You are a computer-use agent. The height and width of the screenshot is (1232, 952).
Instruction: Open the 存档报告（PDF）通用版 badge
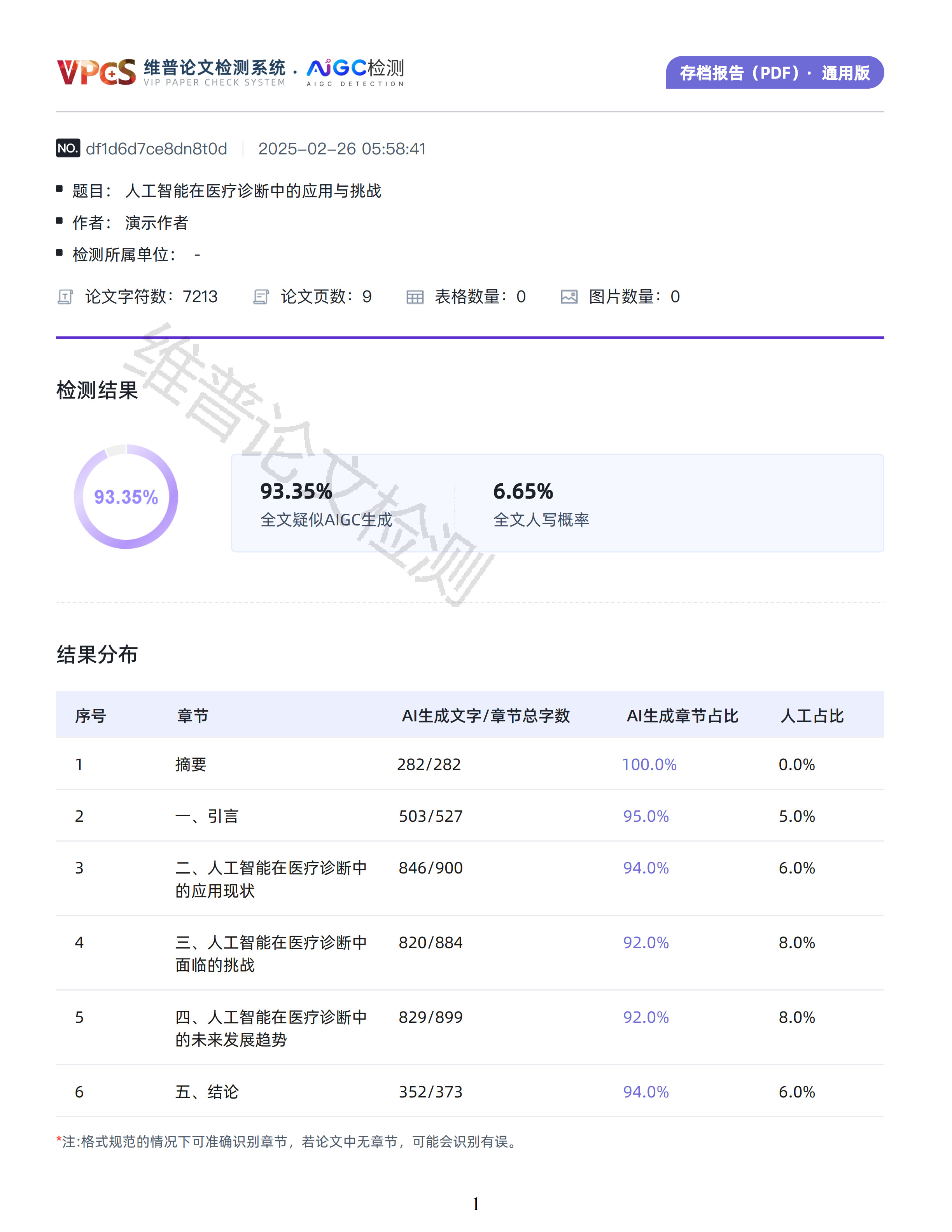tap(775, 72)
